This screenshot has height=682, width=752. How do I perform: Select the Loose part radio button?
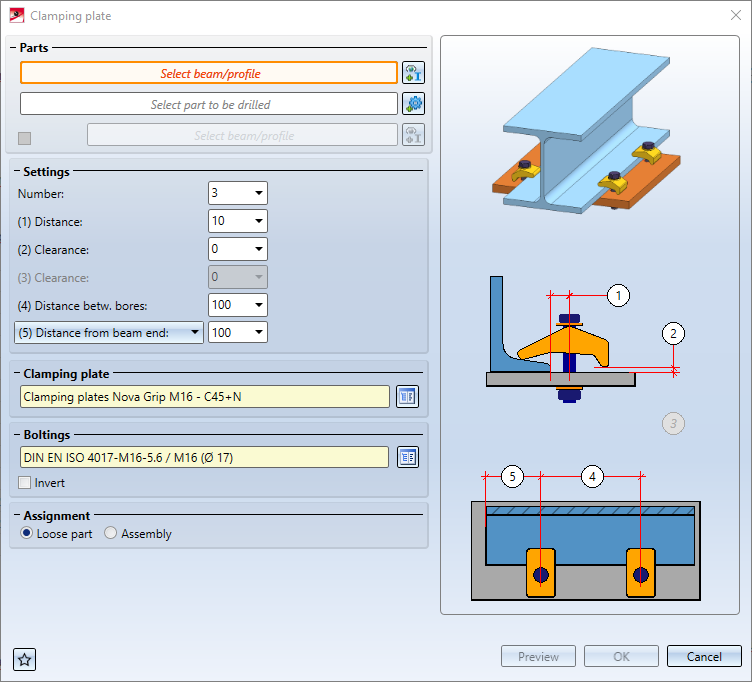26,533
